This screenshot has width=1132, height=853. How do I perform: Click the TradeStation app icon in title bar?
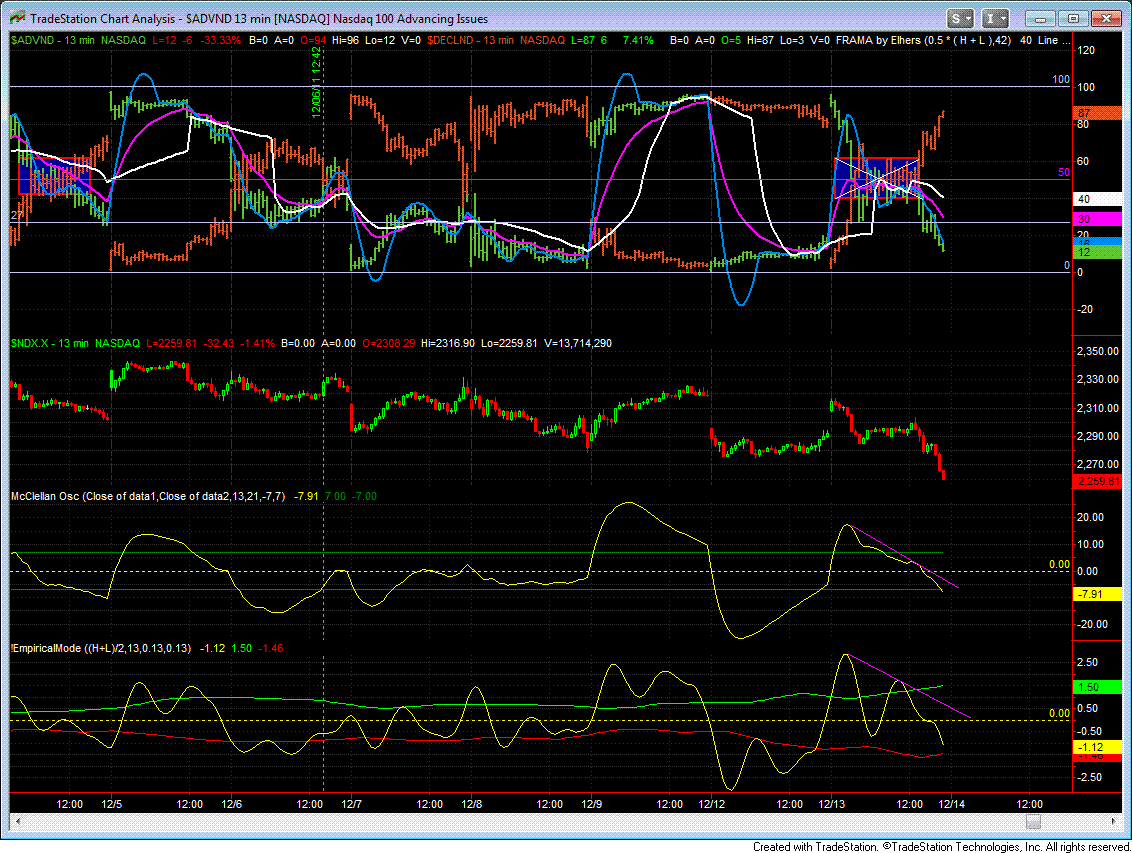point(18,18)
